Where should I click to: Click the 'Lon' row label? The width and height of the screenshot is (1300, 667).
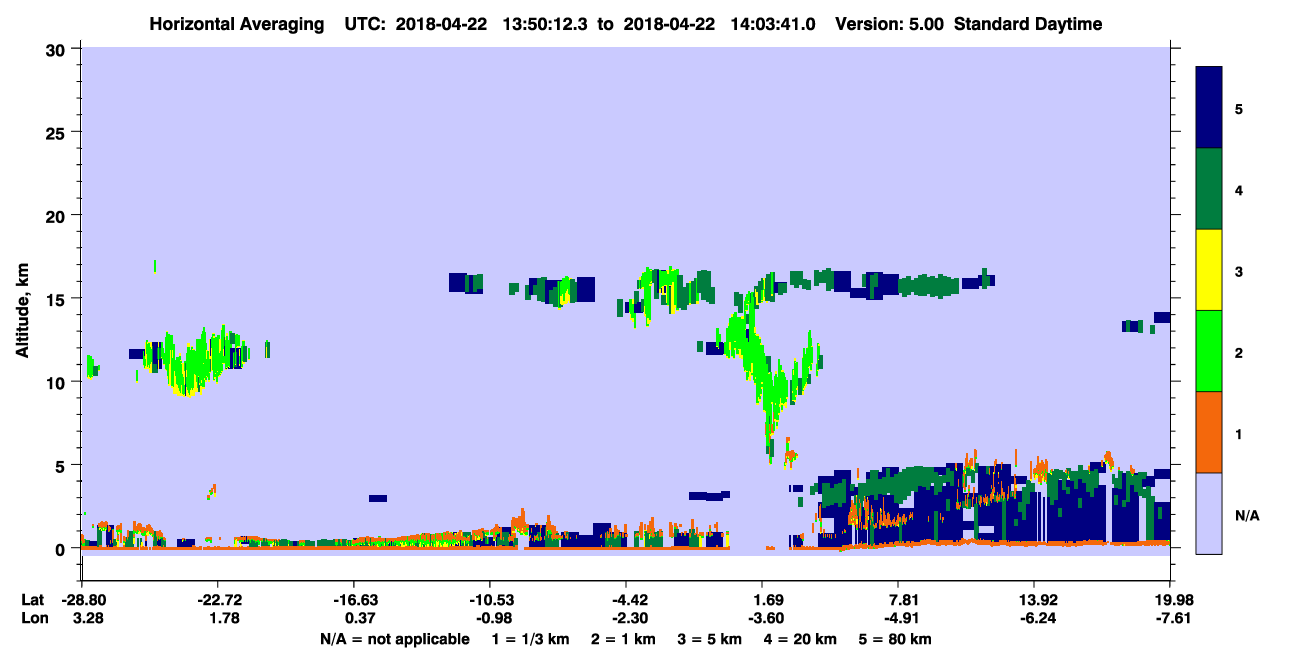[x=33, y=619]
